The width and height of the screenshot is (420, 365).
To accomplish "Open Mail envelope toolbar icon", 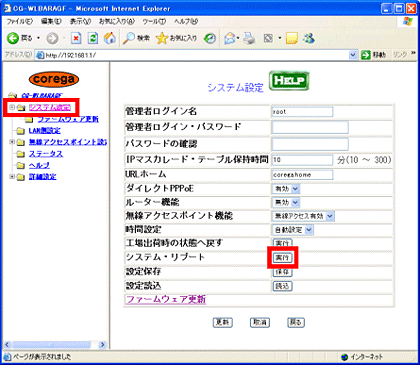I will point(230,39).
